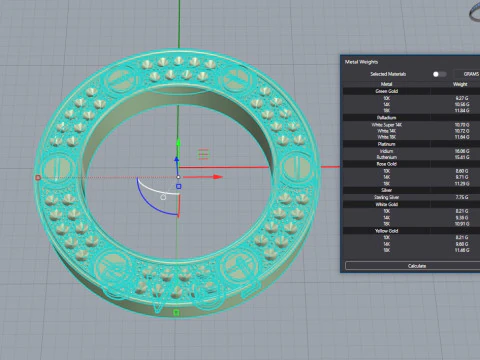The image size is (480, 360).
Task: Click 14K under Green Gold
Action: (x=386, y=104)
